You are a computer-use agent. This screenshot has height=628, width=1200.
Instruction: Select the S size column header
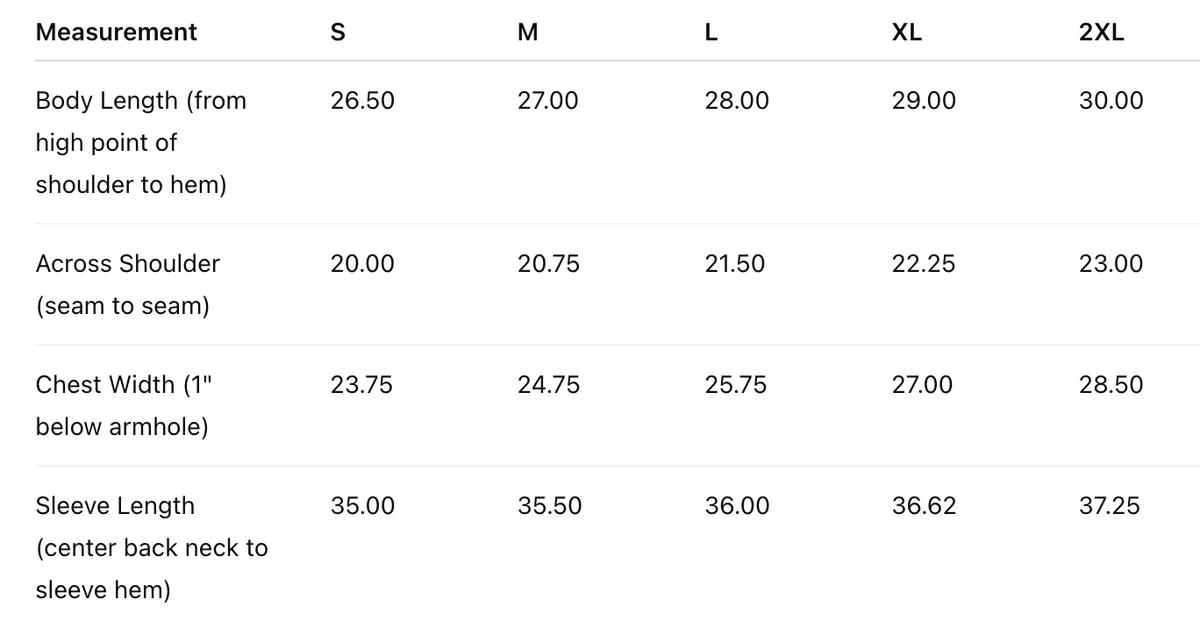click(338, 32)
